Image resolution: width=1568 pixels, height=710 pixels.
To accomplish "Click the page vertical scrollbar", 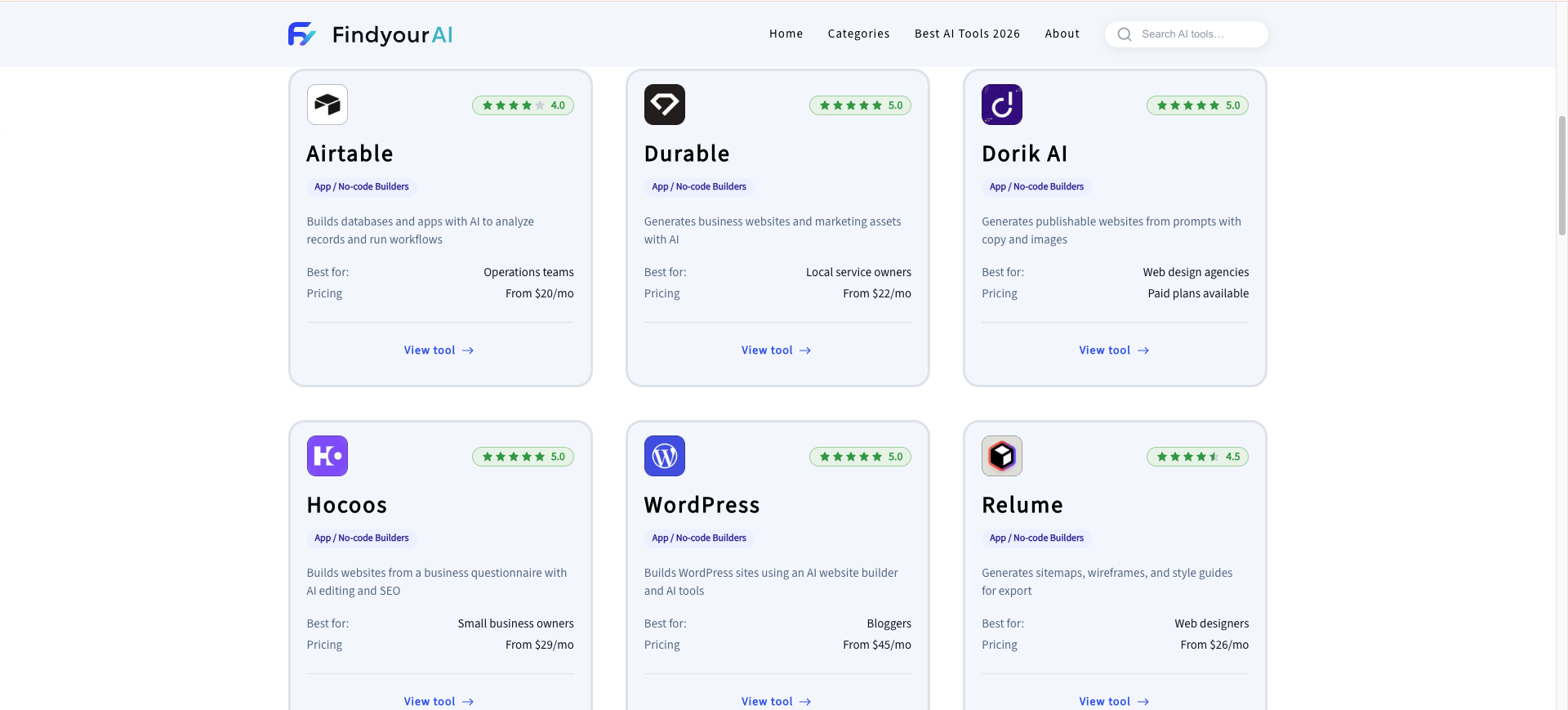I will [x=1561, y=176].
